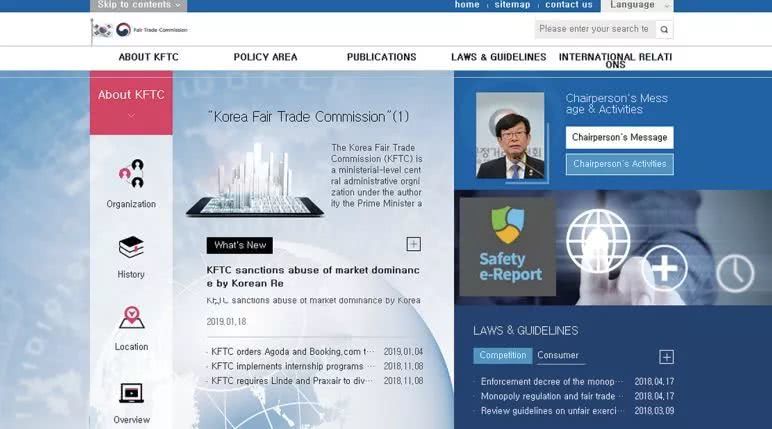Open the Publications menu
This screenshot has height=429, width=772.
[381, 57]
